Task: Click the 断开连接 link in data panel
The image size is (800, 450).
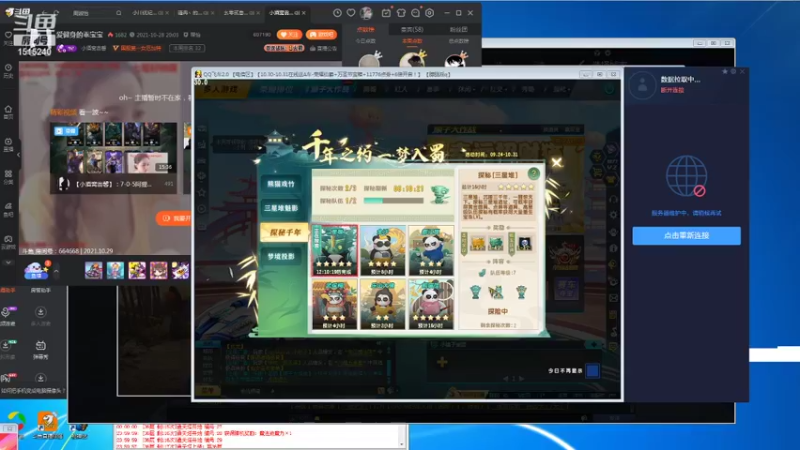Action: 672,90
